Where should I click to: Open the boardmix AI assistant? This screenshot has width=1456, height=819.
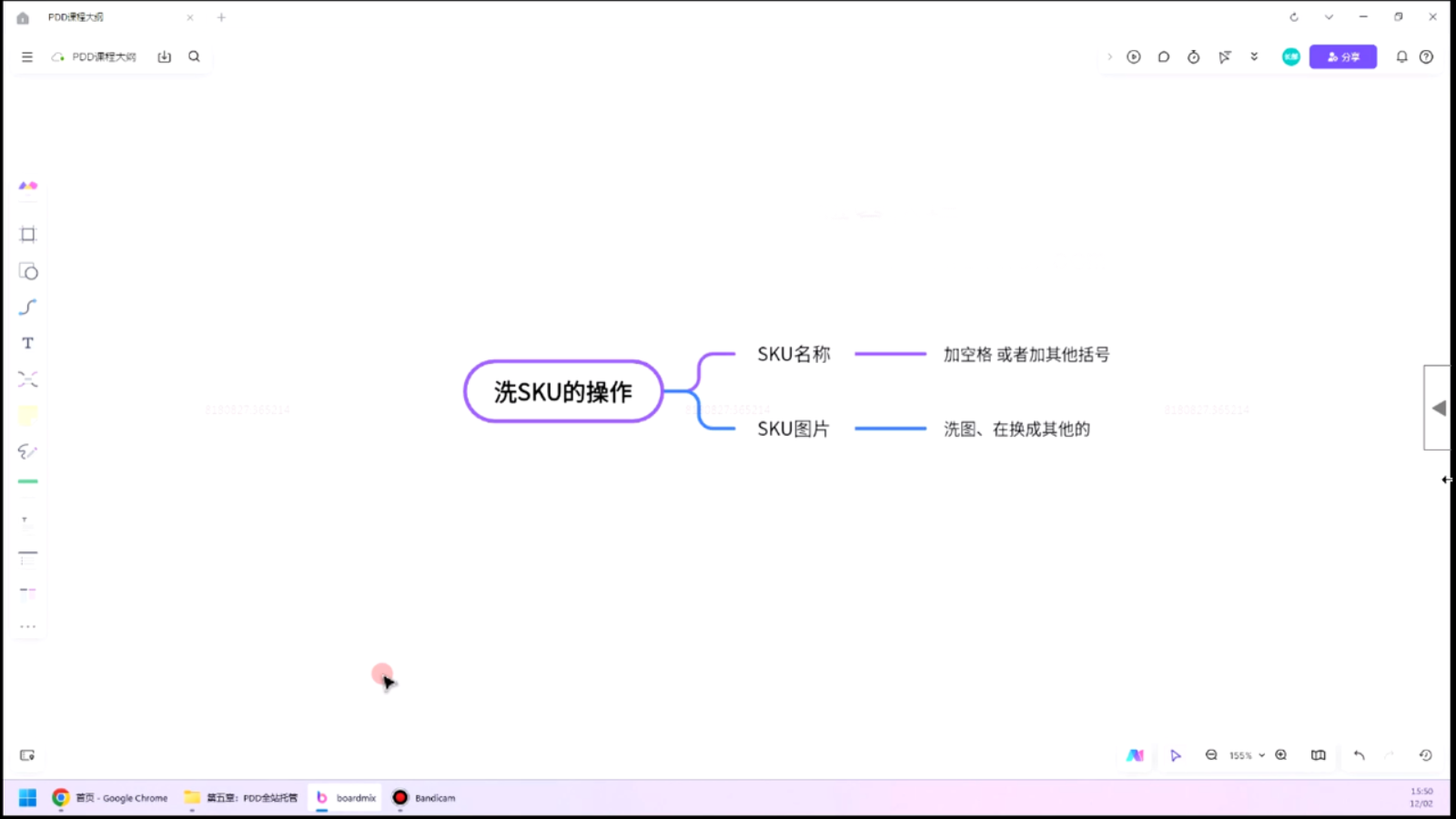[1135, 754]
